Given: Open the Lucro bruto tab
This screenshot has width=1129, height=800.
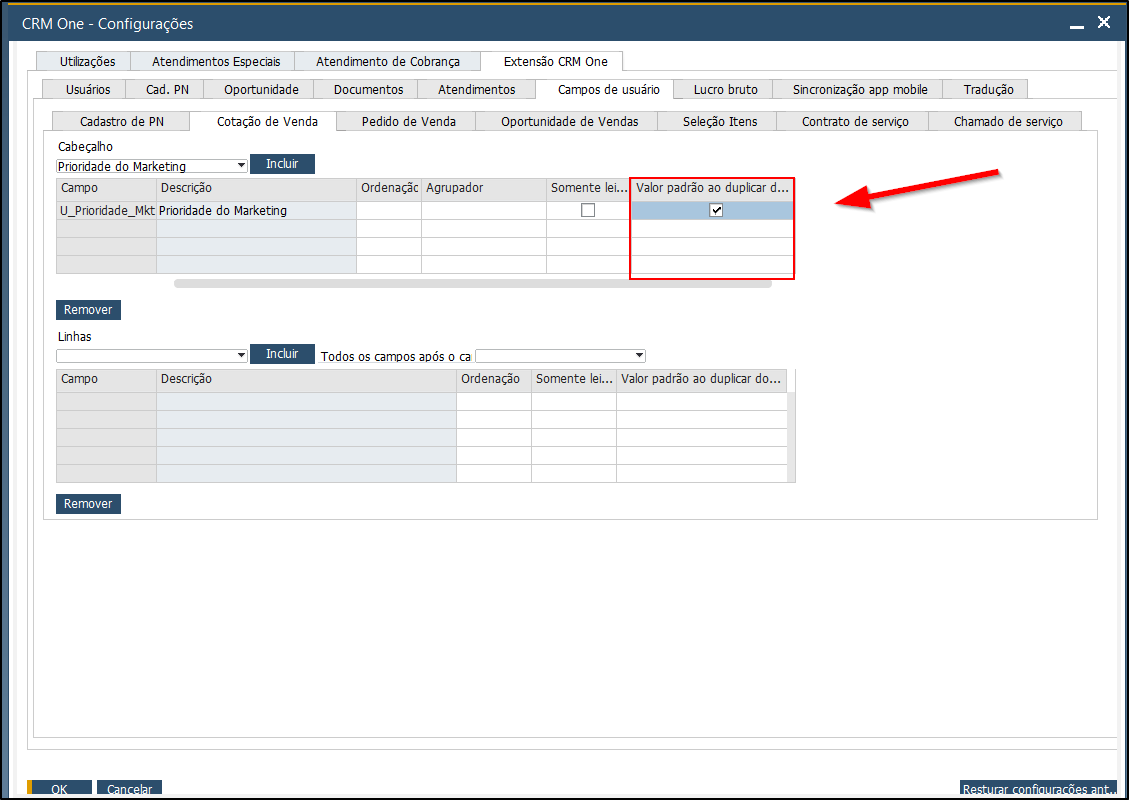Looking at the screenshot, I should pos(725,89).
